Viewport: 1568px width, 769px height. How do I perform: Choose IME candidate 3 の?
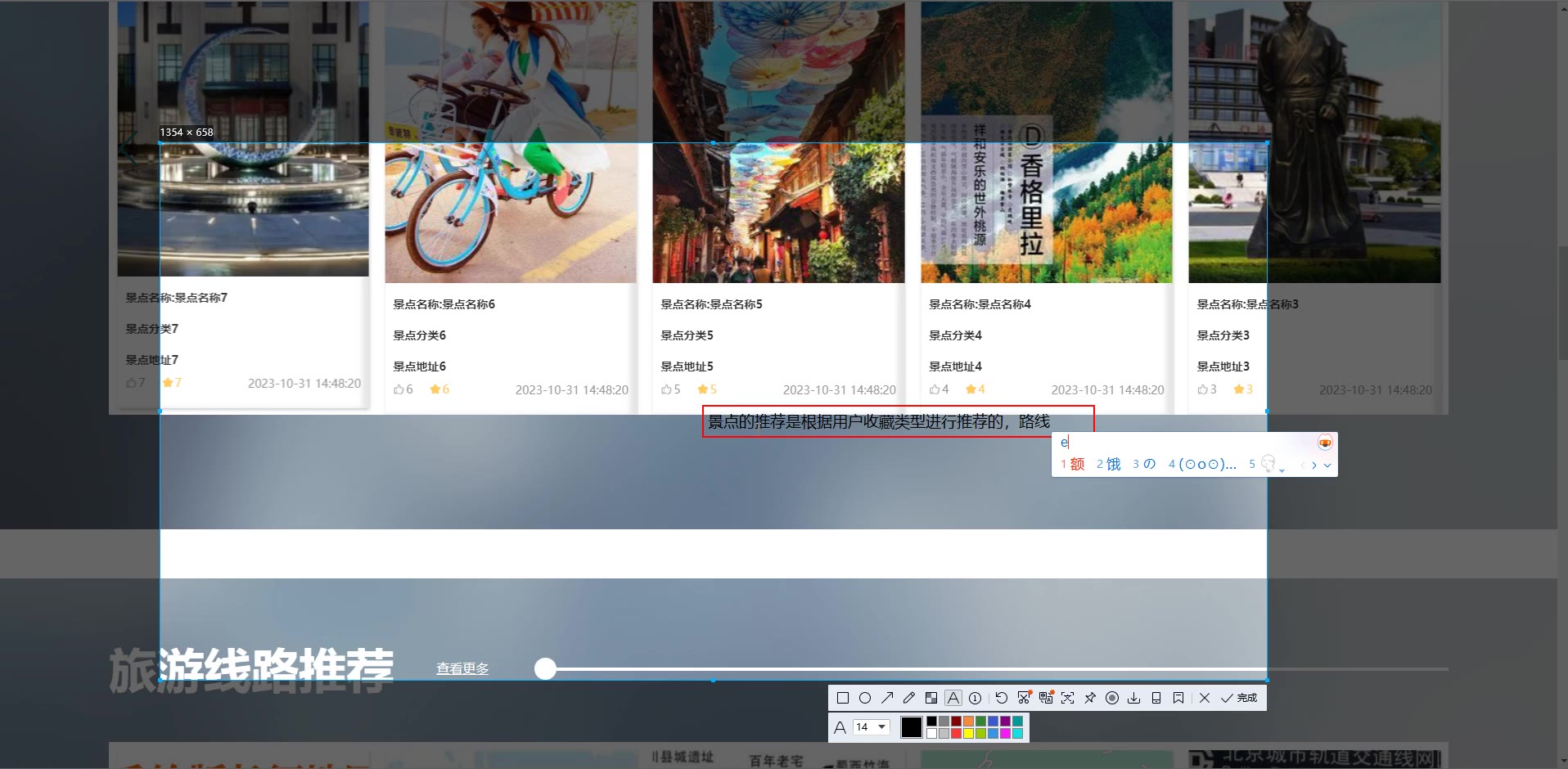1144,464
